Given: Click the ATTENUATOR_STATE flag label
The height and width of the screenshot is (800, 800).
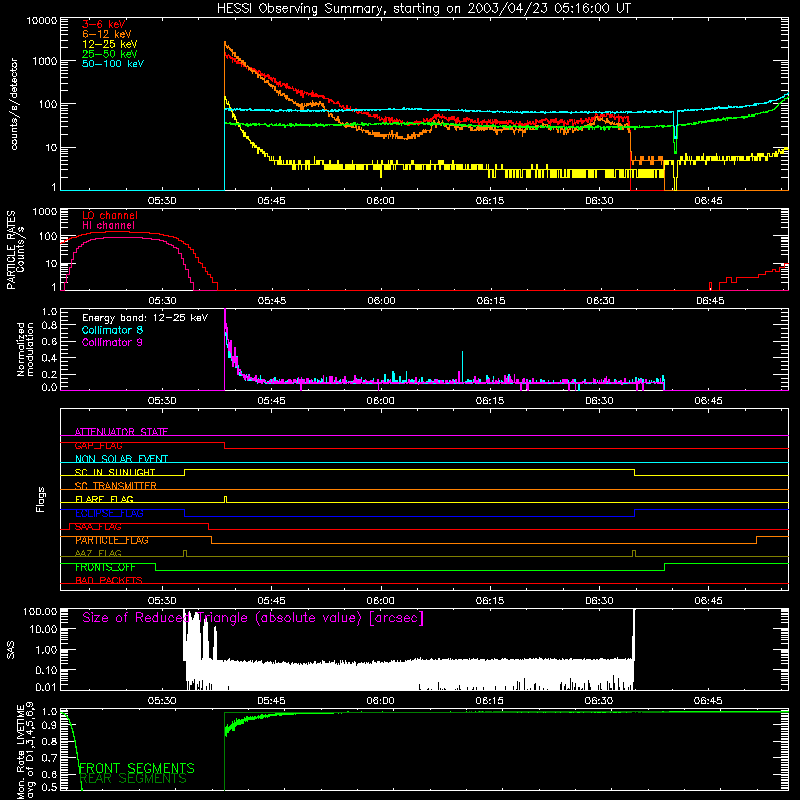Looking at the screenshot, I should click(121, 432).
